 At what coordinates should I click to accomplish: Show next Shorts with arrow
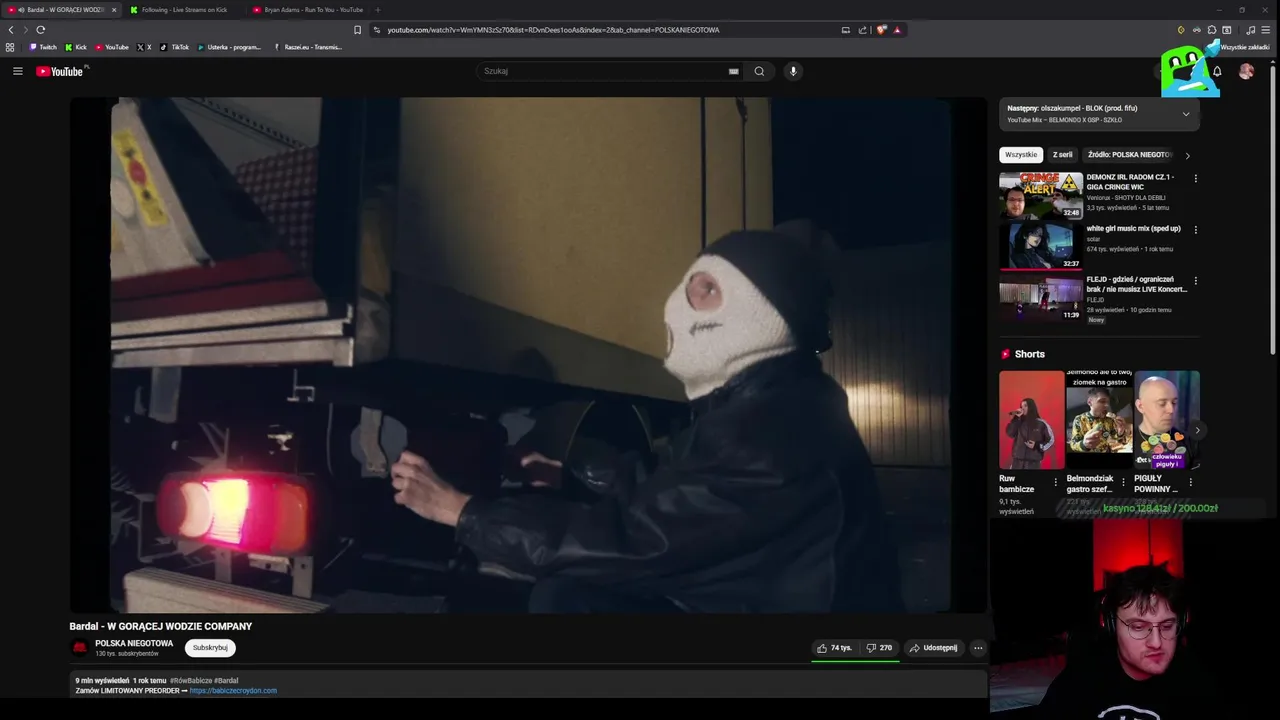point(1197,430)
